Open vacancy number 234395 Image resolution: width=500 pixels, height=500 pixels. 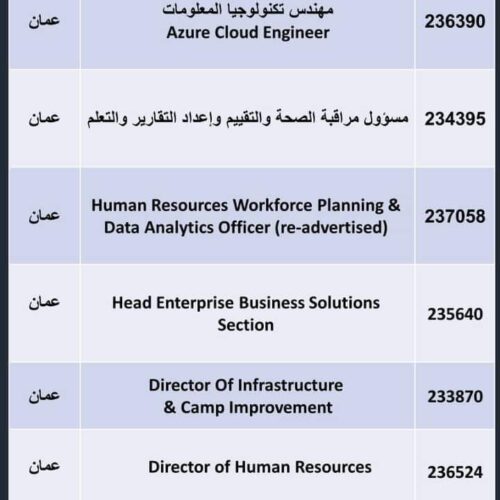455,119
